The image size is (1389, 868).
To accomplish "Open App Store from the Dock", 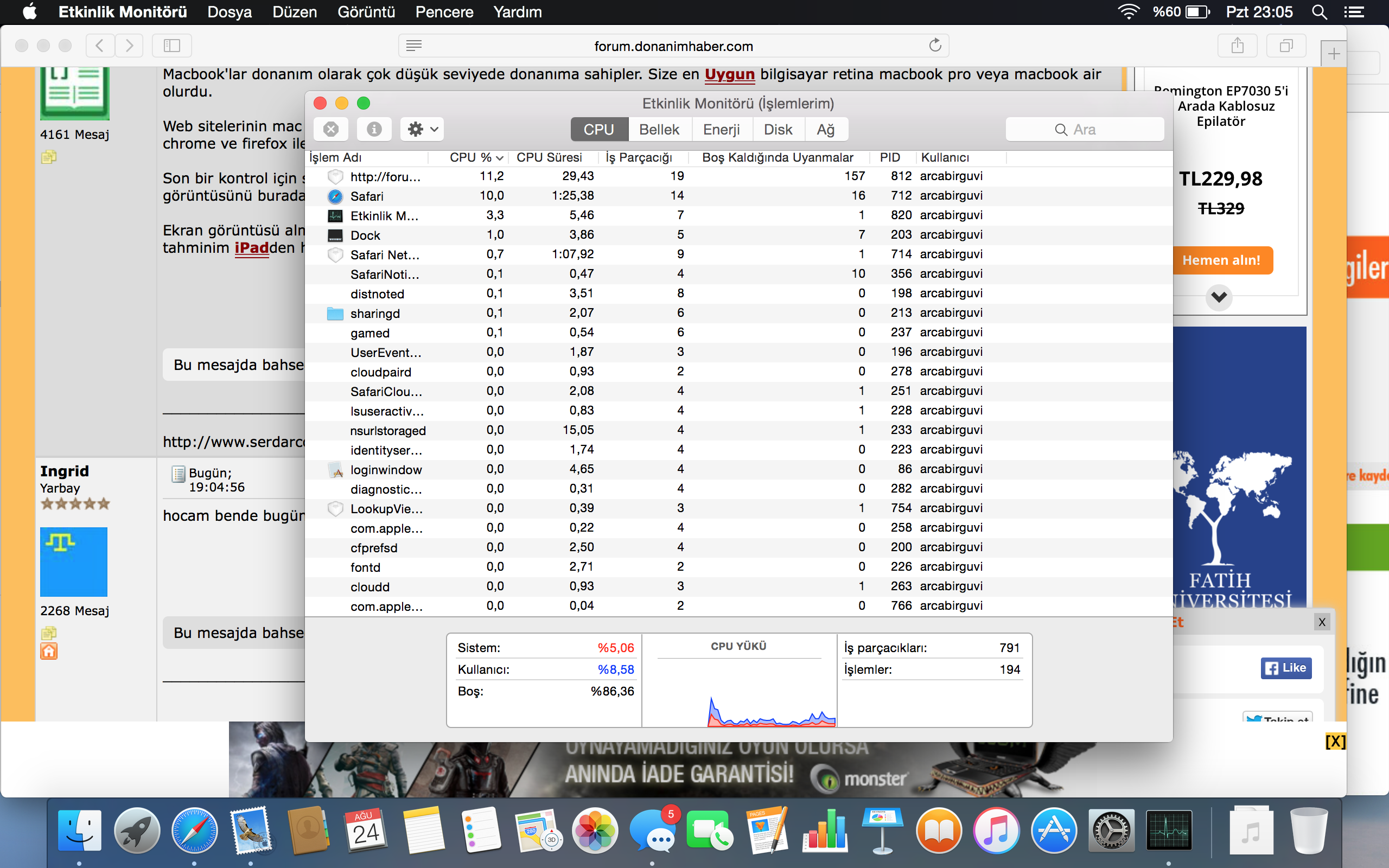I will coord(1054,830).
